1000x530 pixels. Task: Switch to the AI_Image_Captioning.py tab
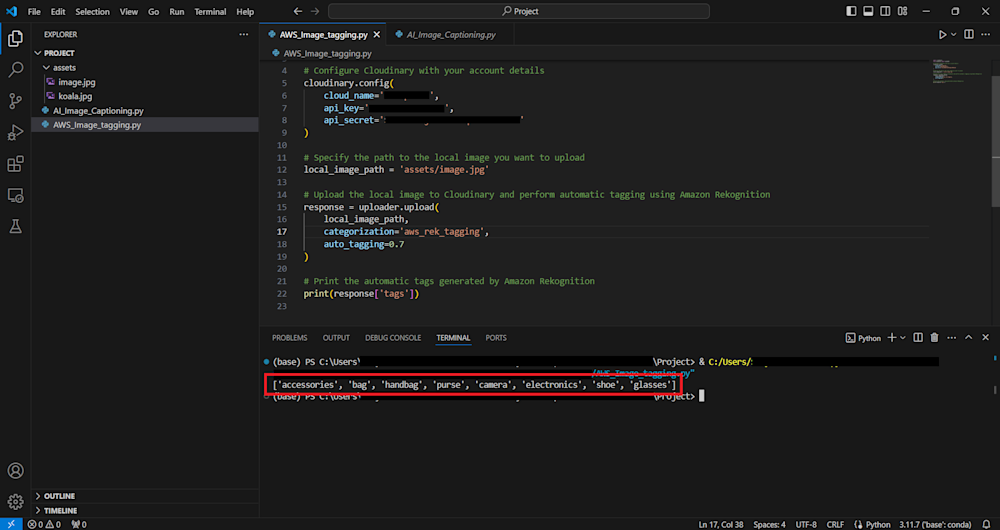[450, 34]
